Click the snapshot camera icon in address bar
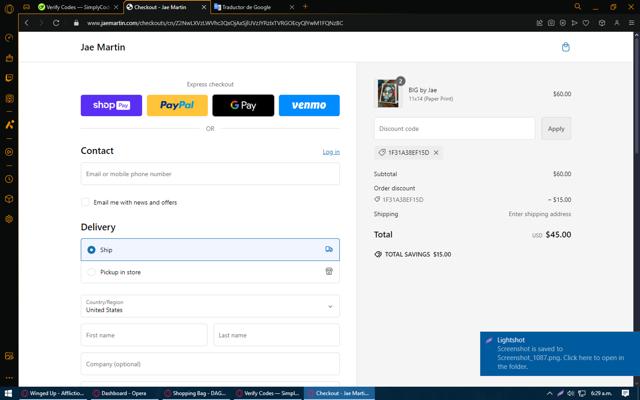Image resolution: width=640 pixels, height=400 pixels. coord(551,23)
